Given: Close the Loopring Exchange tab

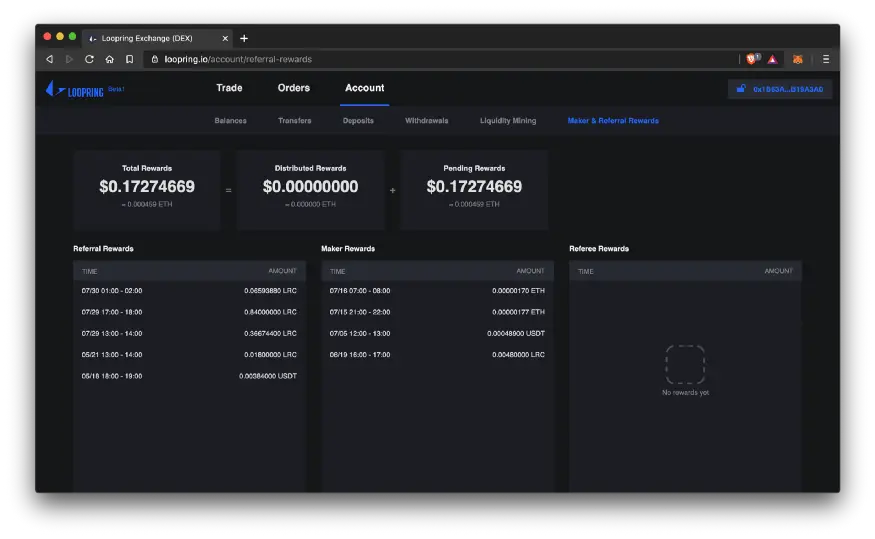Looking at the screenshot, I should click(x=225, y=38).
